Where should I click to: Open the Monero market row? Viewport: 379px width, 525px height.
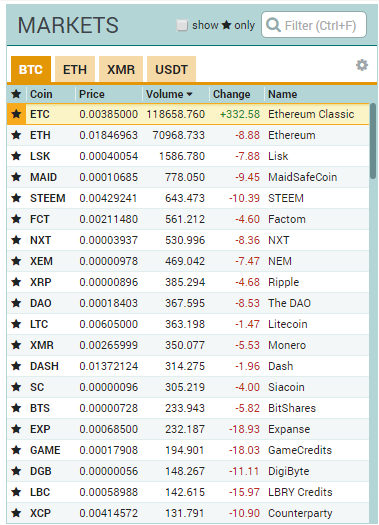click(x=188, y=345)
